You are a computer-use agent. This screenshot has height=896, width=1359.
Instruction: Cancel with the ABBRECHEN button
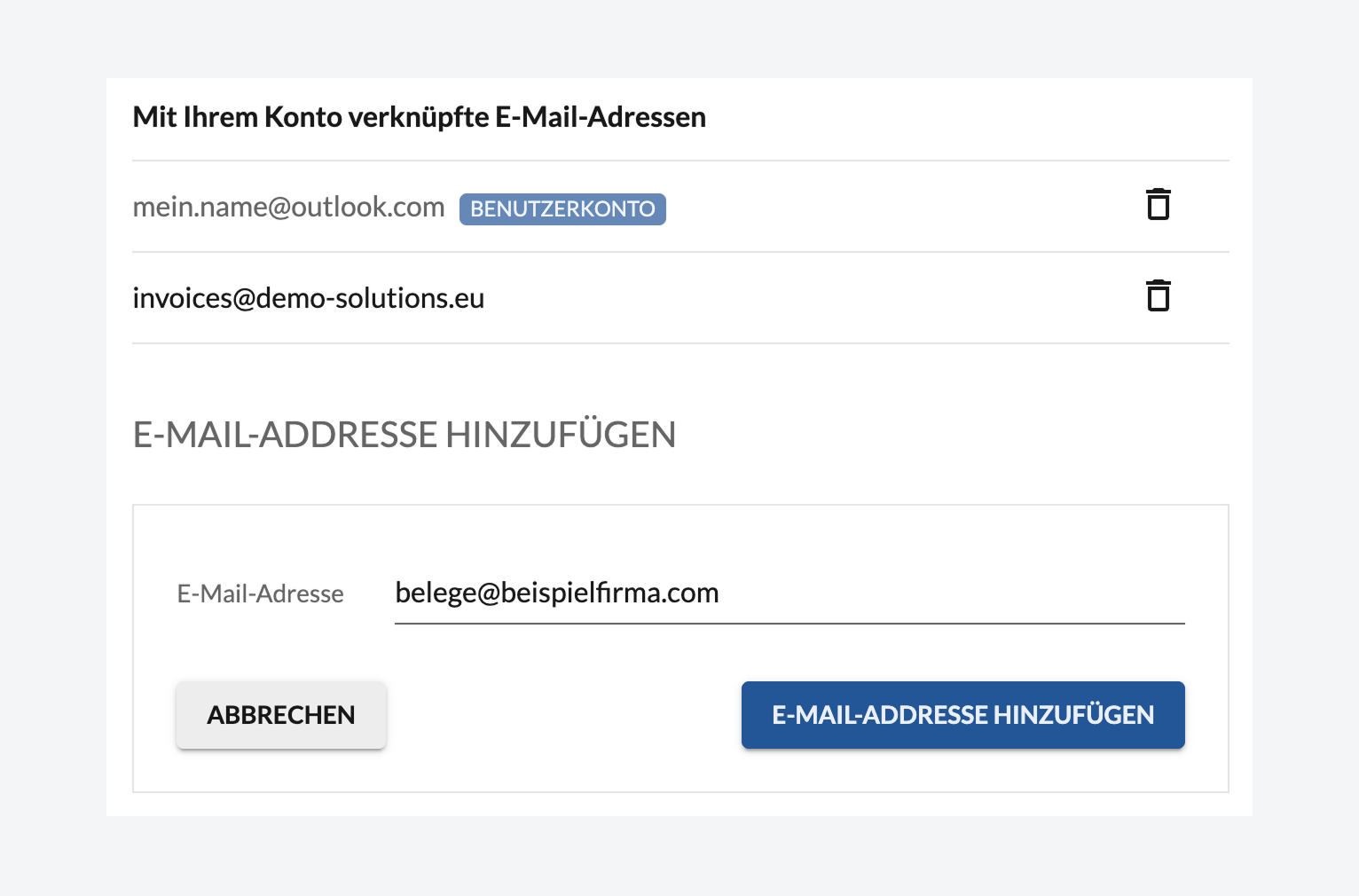click(x=281, y=715)
